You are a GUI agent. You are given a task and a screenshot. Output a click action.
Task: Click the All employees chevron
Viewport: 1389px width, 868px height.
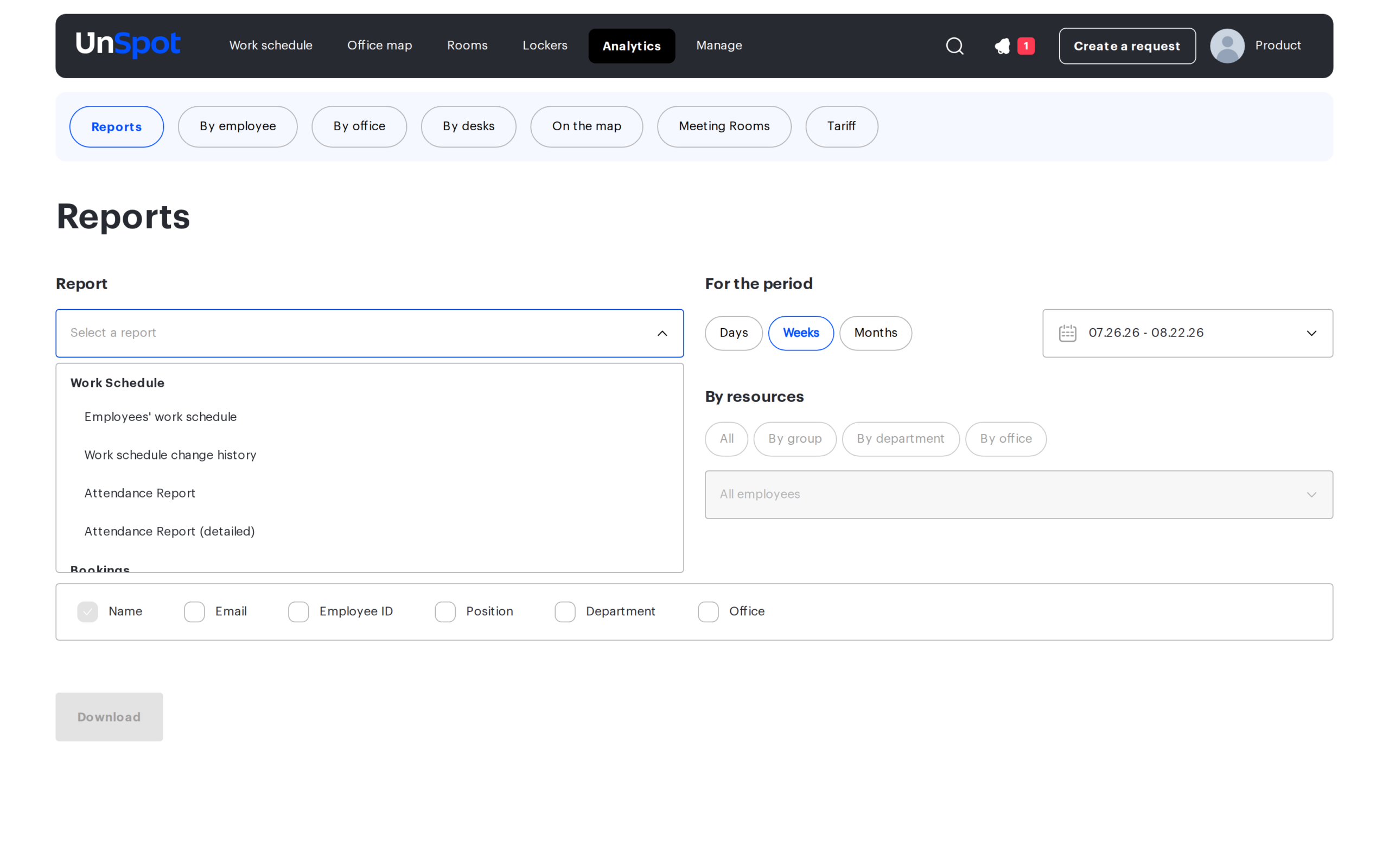tap(1311, 495)
